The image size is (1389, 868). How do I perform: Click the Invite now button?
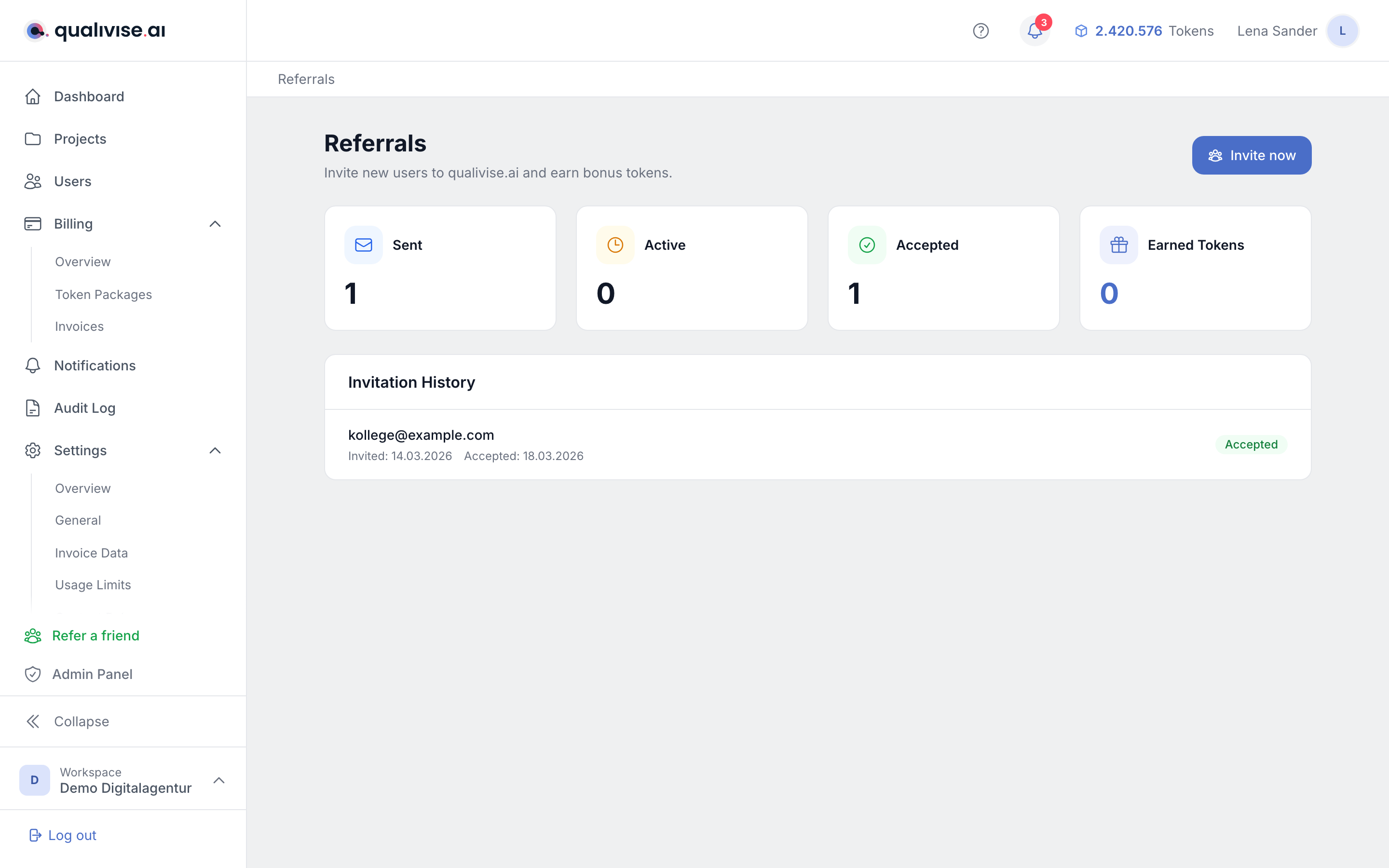tap(1251, 155)
